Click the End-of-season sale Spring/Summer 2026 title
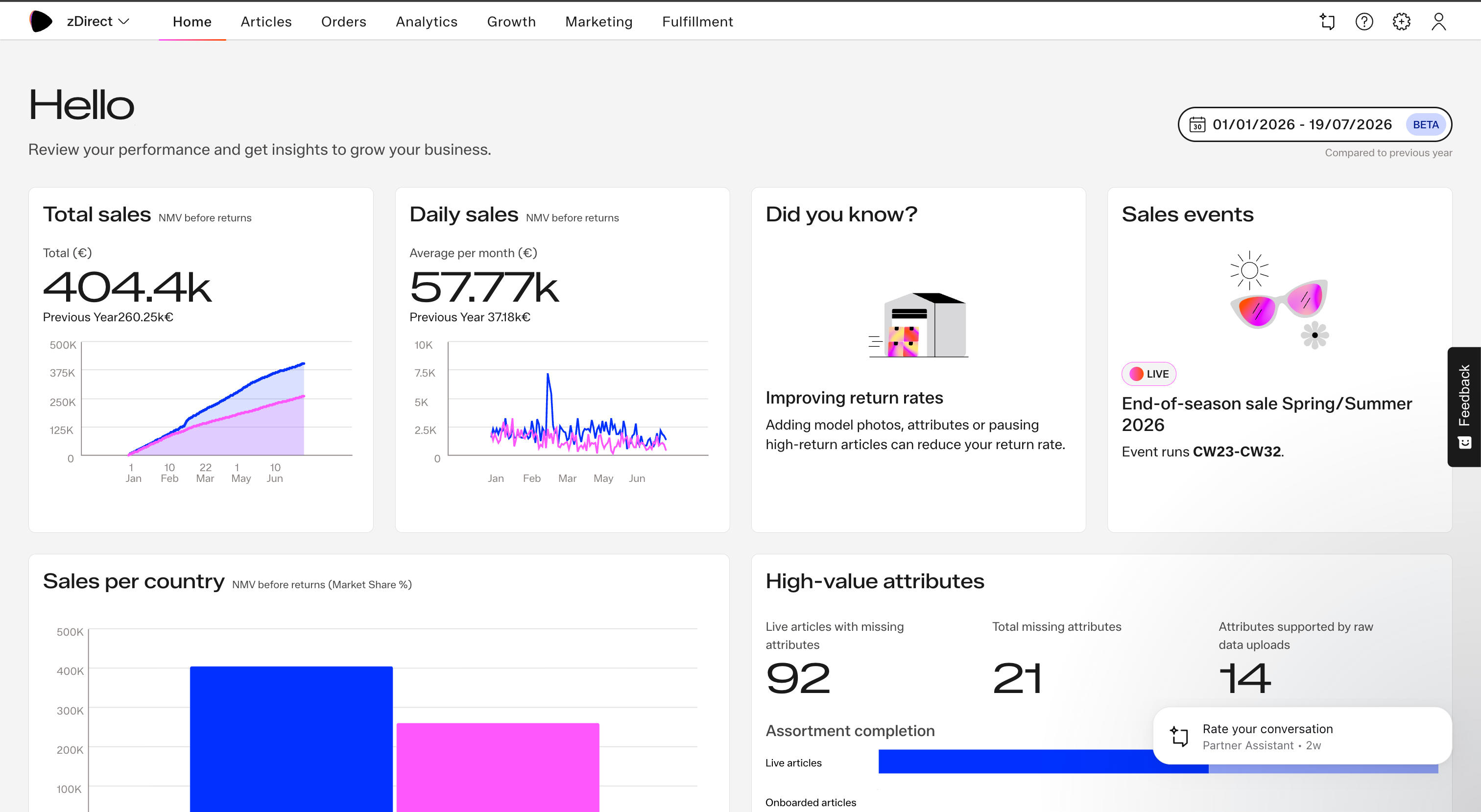Image resolution: width=1481 pixels, height=812 pixels. pyautogui.click(x=1266, y=414)
